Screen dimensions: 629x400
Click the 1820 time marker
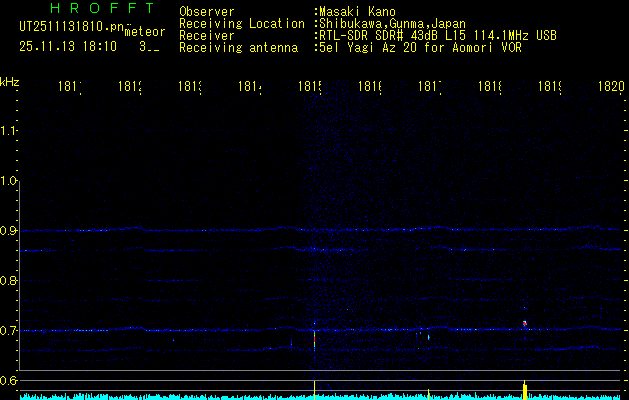pyautogui.click(x=611, y=87)
